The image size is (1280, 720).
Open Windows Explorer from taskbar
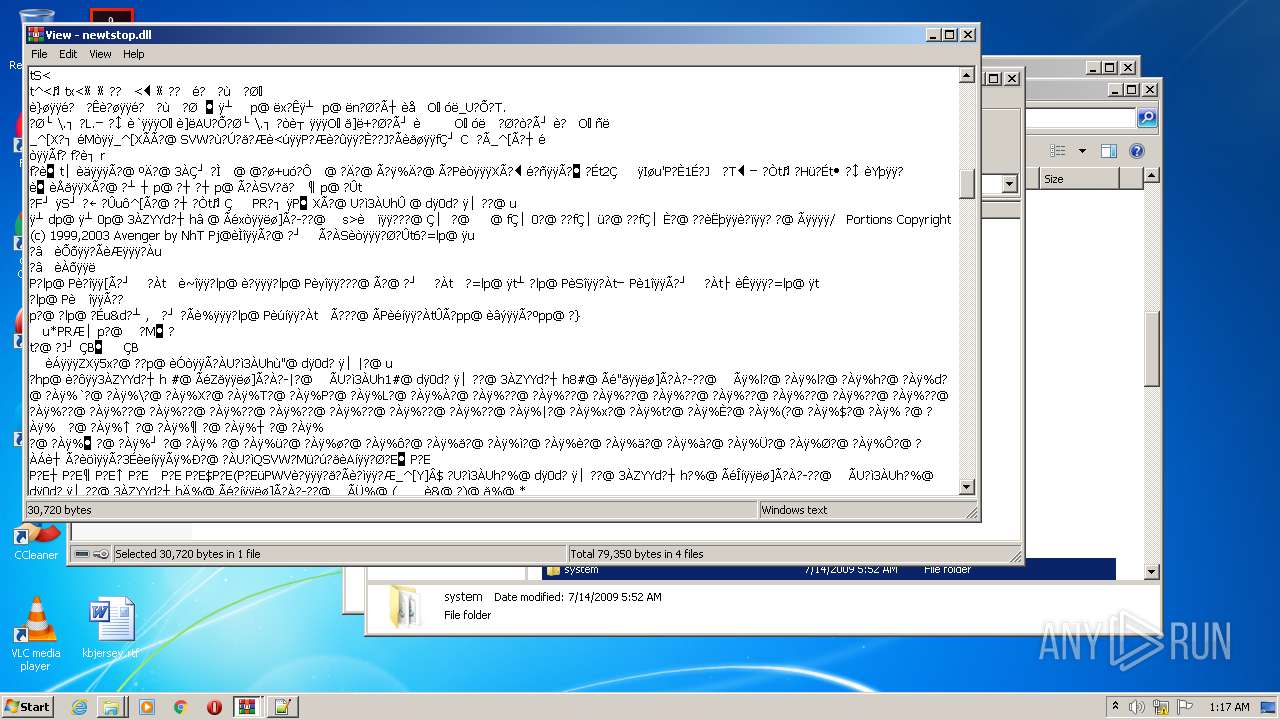(111, 707)
